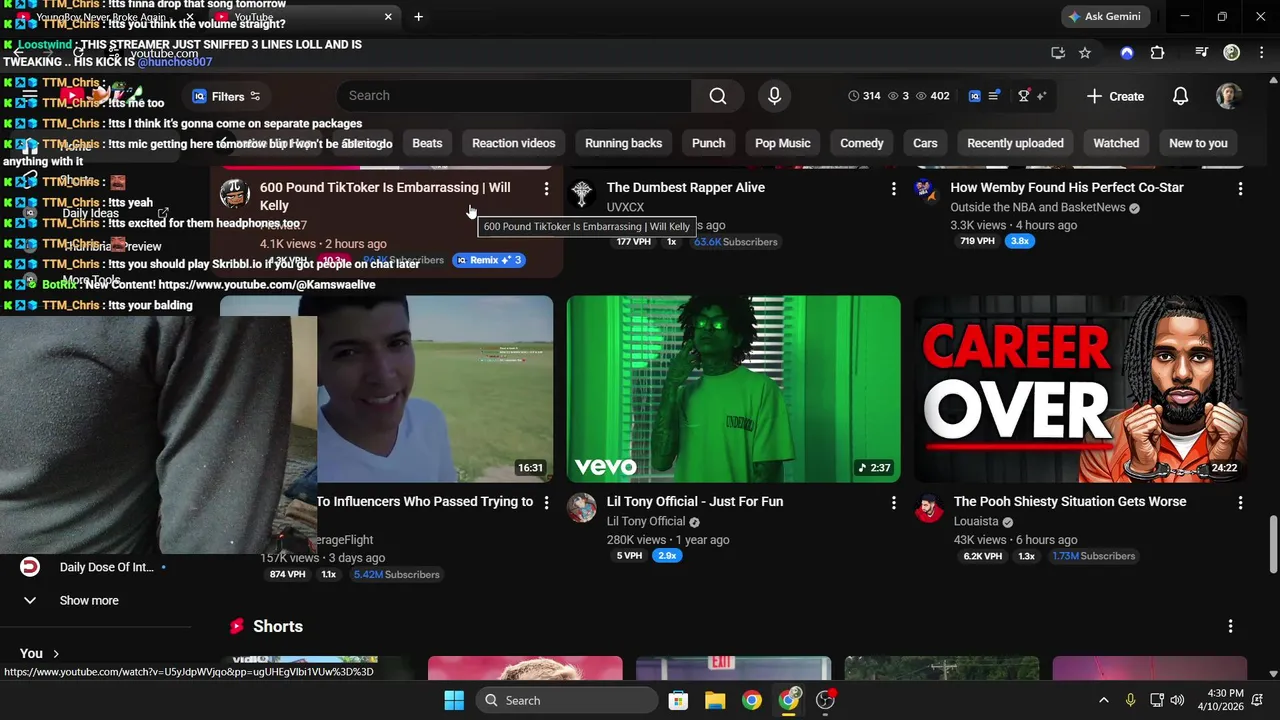This screenshot has width=1280, height=720.
Task: Show hidden system tray icons chevron
Action: pos(1103,700)
